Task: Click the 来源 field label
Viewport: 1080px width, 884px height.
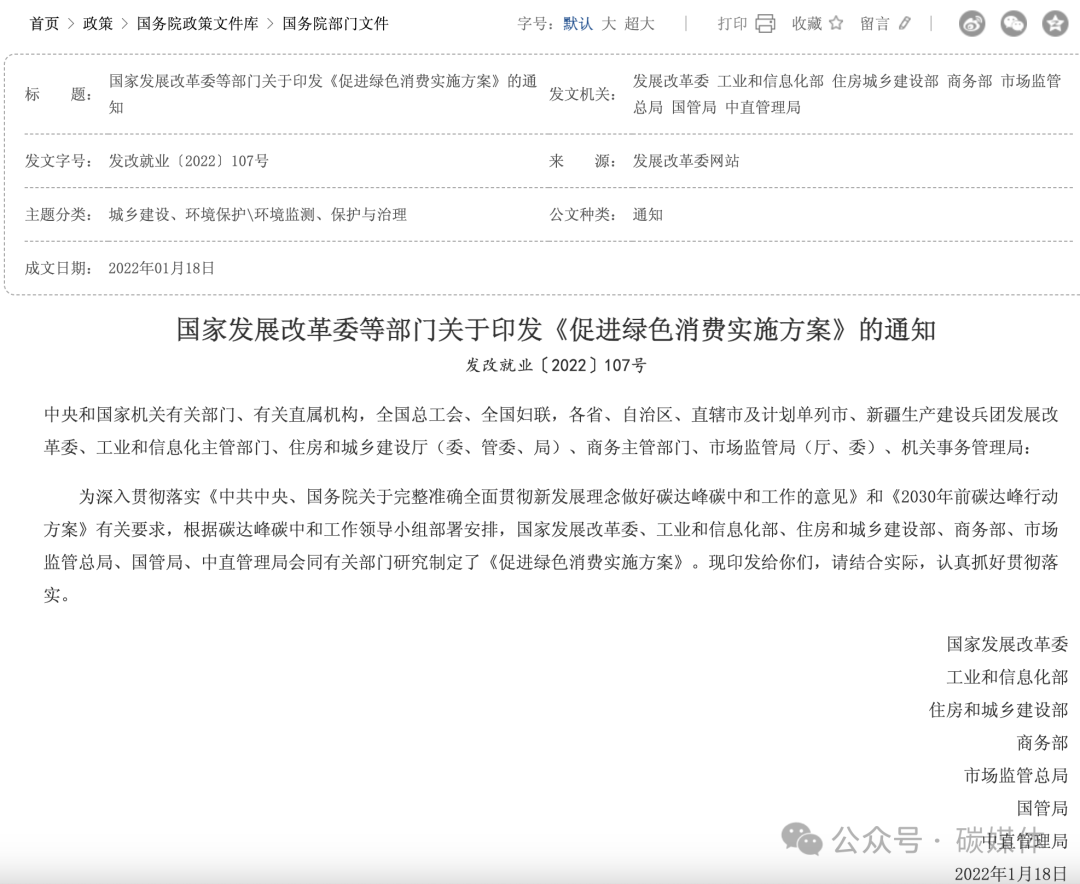Action: tap(583, 161)
